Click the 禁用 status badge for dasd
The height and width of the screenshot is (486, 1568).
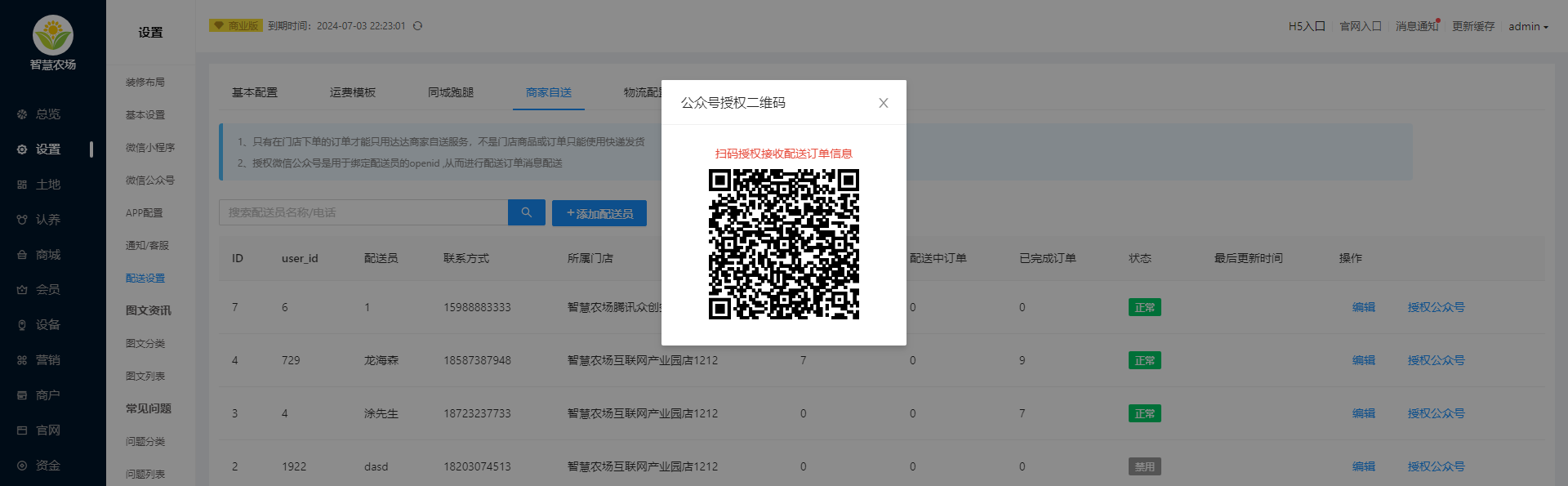[x=1145, y=466]
